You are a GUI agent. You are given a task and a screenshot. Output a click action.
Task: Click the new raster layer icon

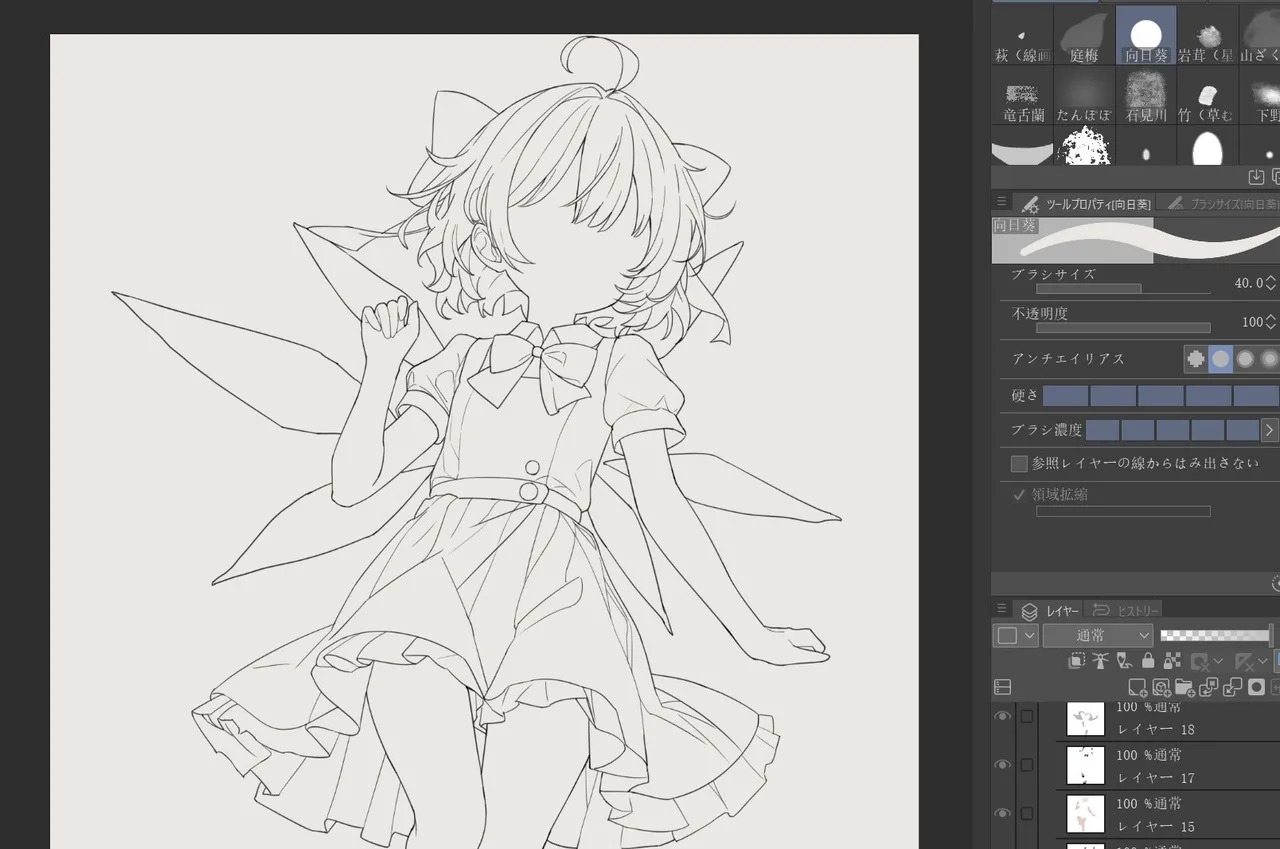coord(1137,687)
